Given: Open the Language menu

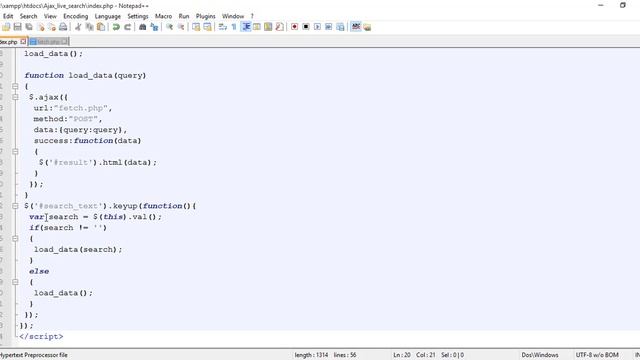Looking at the screenshot, I should [x=108, y=16].
